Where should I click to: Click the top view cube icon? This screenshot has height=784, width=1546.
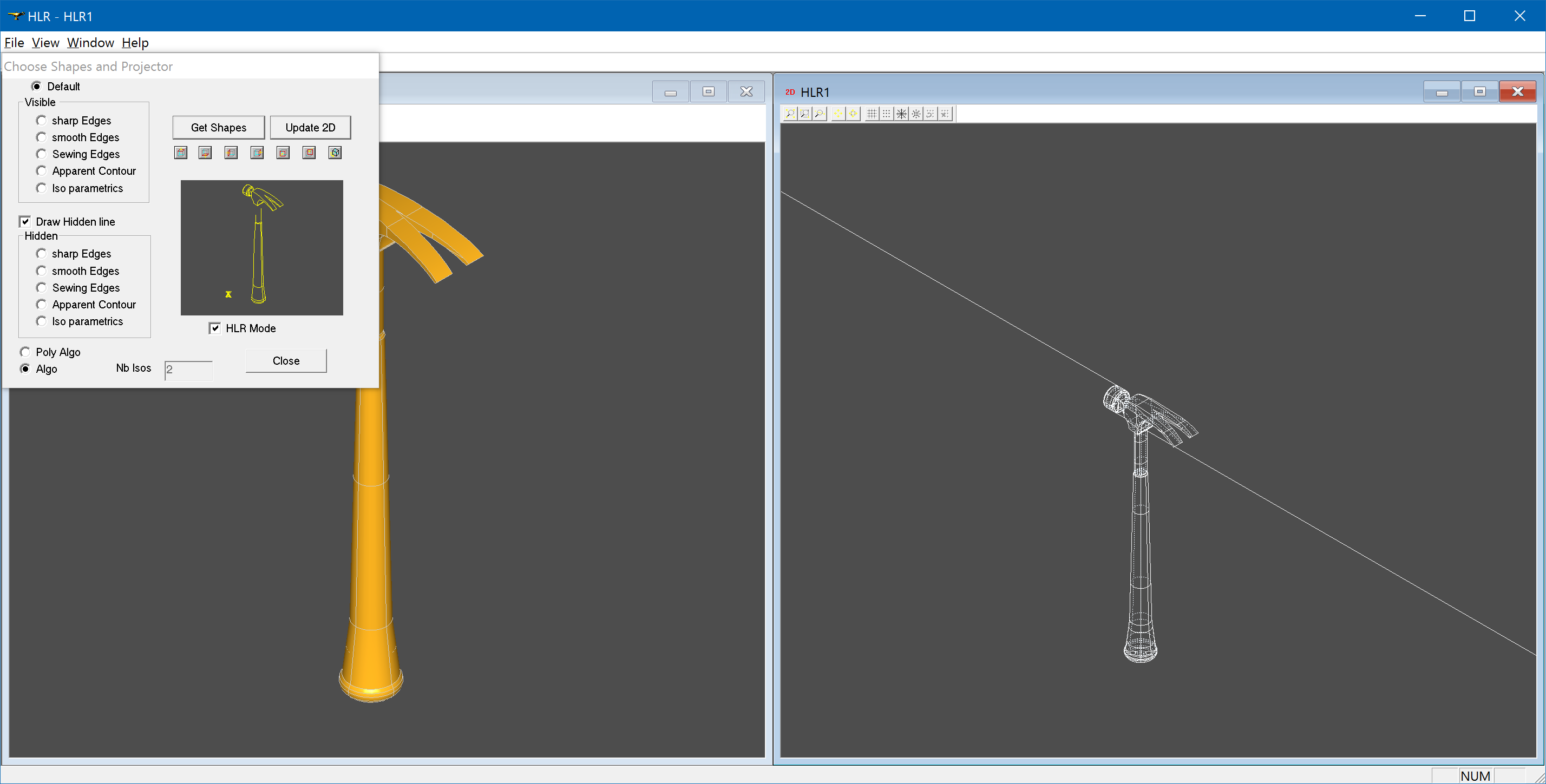[x=181, y=153]
